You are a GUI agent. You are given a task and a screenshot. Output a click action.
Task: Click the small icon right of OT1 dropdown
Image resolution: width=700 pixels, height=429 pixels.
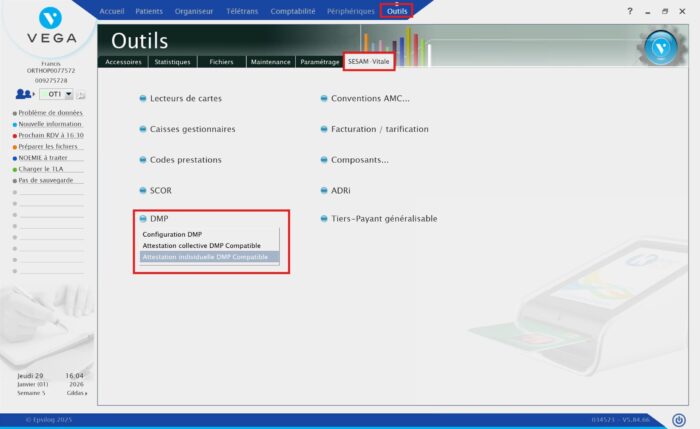click(x=81, y=95)
